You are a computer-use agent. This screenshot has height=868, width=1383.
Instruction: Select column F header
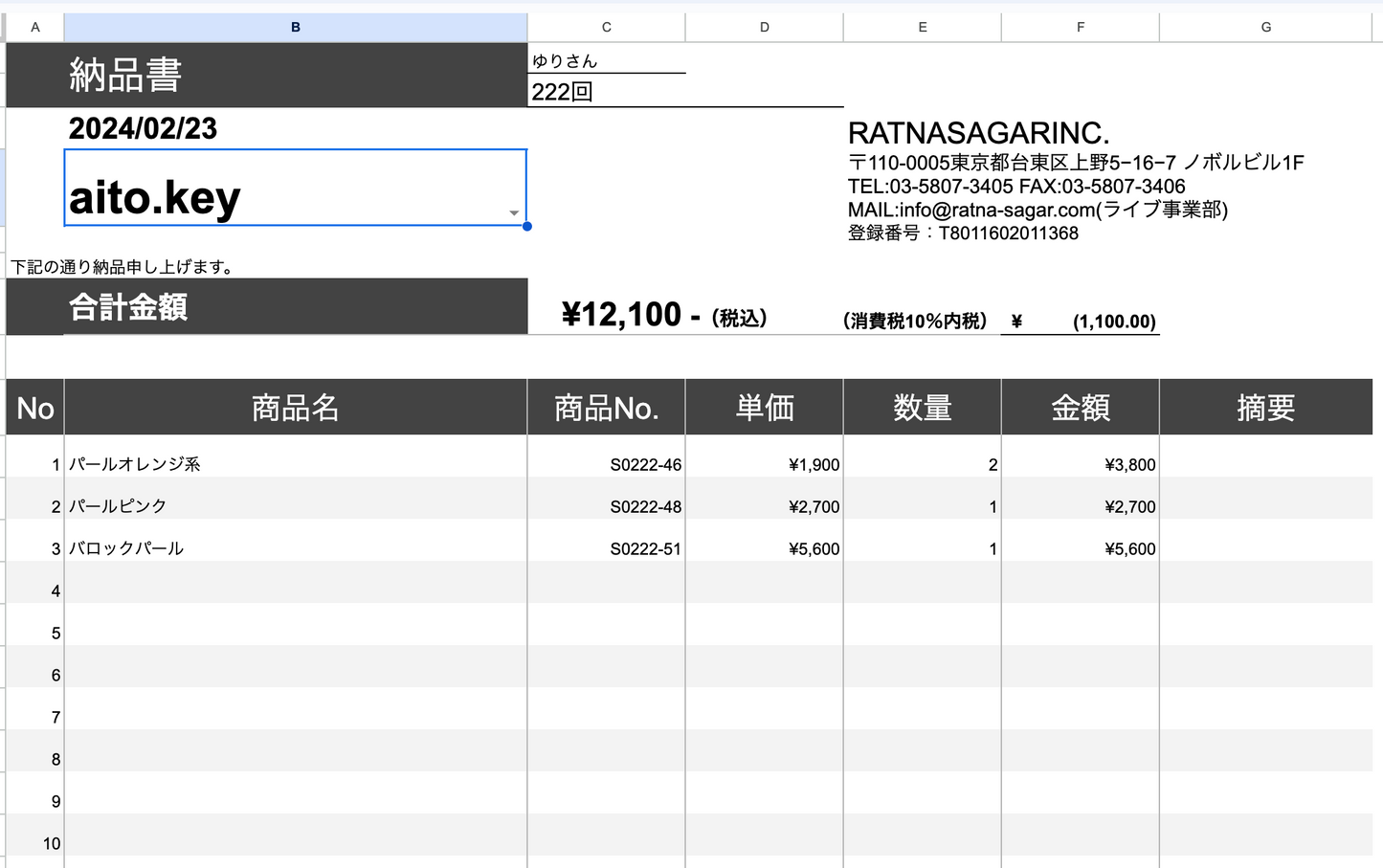point(1080,28)
